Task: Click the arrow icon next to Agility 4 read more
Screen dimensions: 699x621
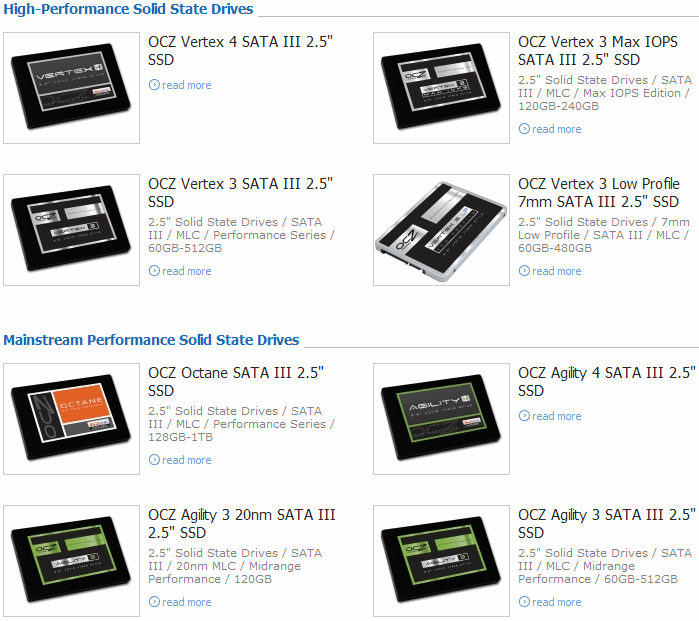Action: point(524,415)
